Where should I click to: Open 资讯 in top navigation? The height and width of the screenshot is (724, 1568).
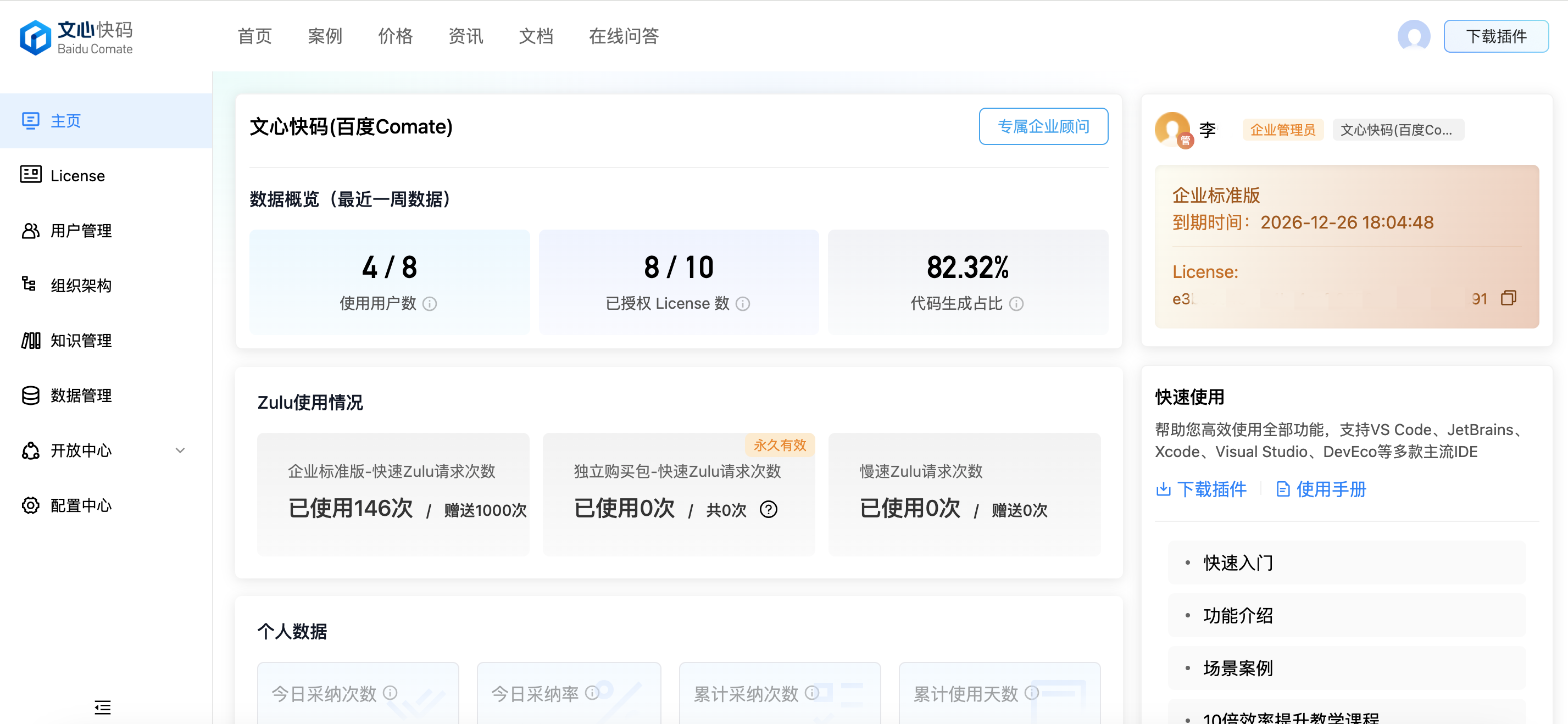pyautogui.click(x=466, y=36)
